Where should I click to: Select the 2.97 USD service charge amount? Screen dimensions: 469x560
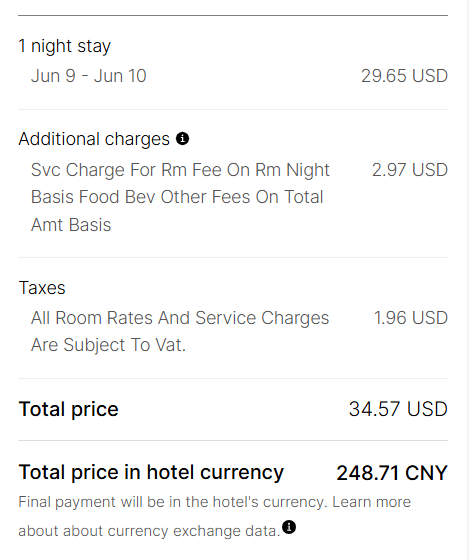[x=410, y=170]
